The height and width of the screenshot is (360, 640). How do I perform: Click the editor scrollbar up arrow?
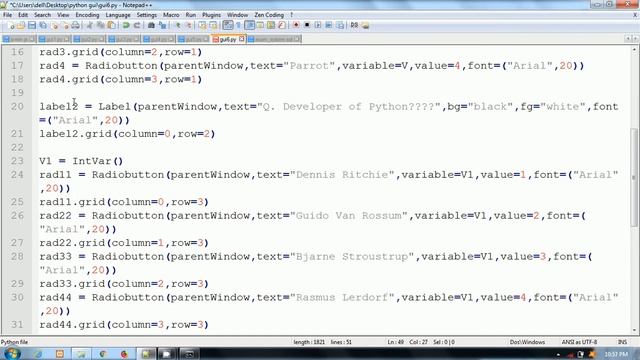[x=635, y=49]
